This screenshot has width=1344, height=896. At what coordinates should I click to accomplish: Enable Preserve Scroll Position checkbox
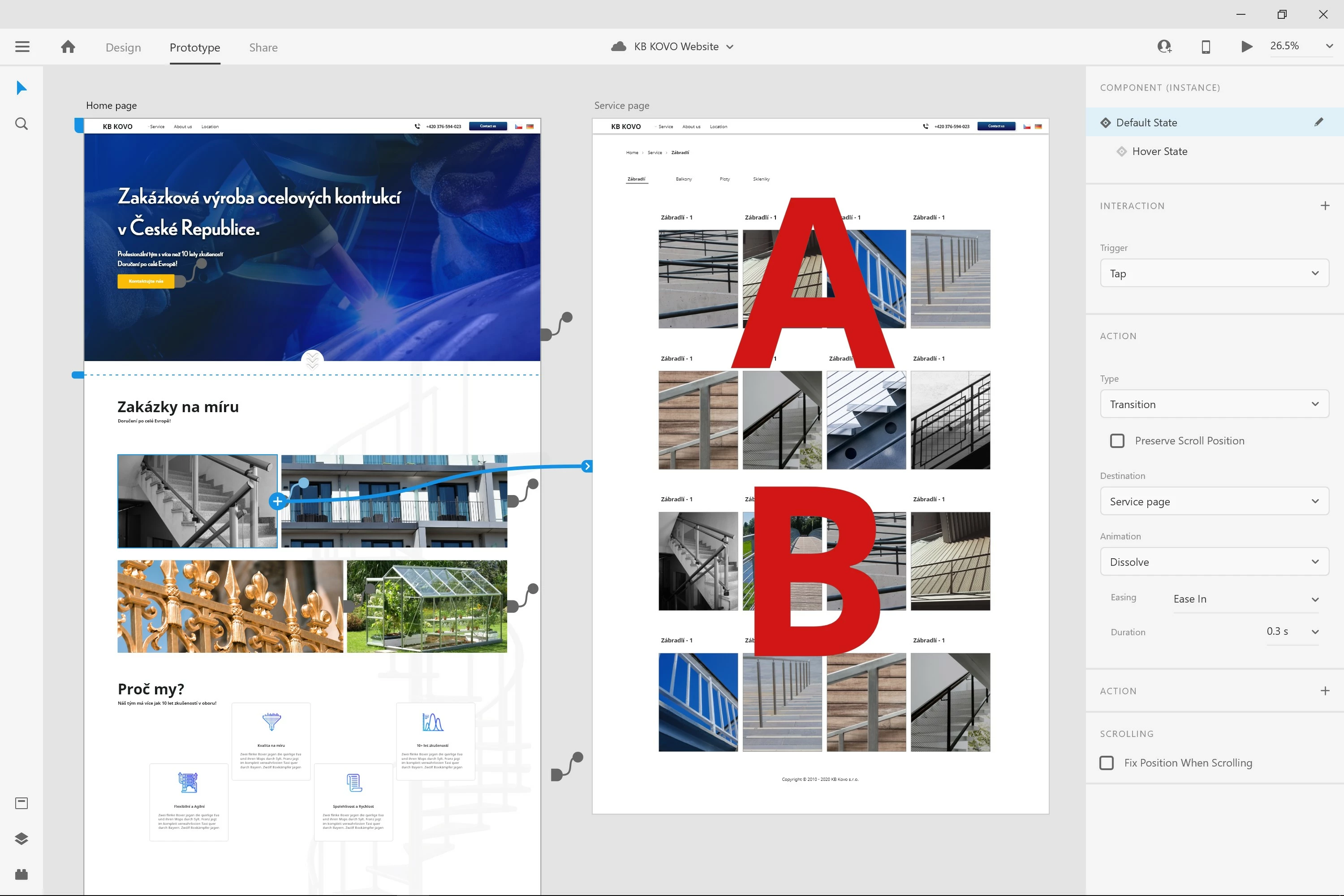pyautogui.click(x=1117, y=440)
